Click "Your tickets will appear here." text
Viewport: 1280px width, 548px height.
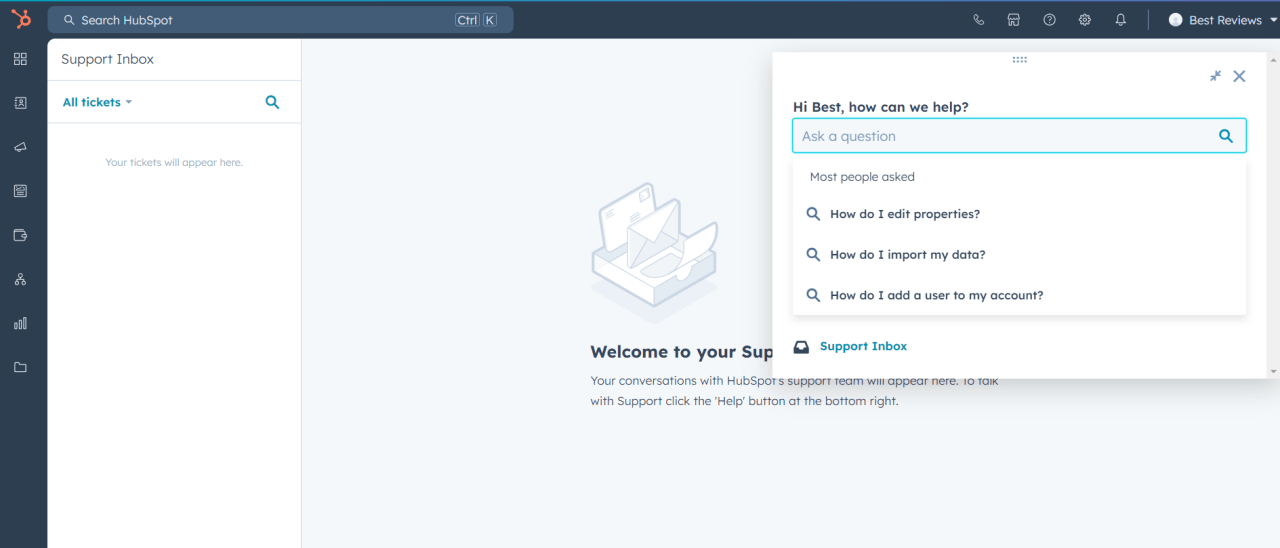coord(174,162)
